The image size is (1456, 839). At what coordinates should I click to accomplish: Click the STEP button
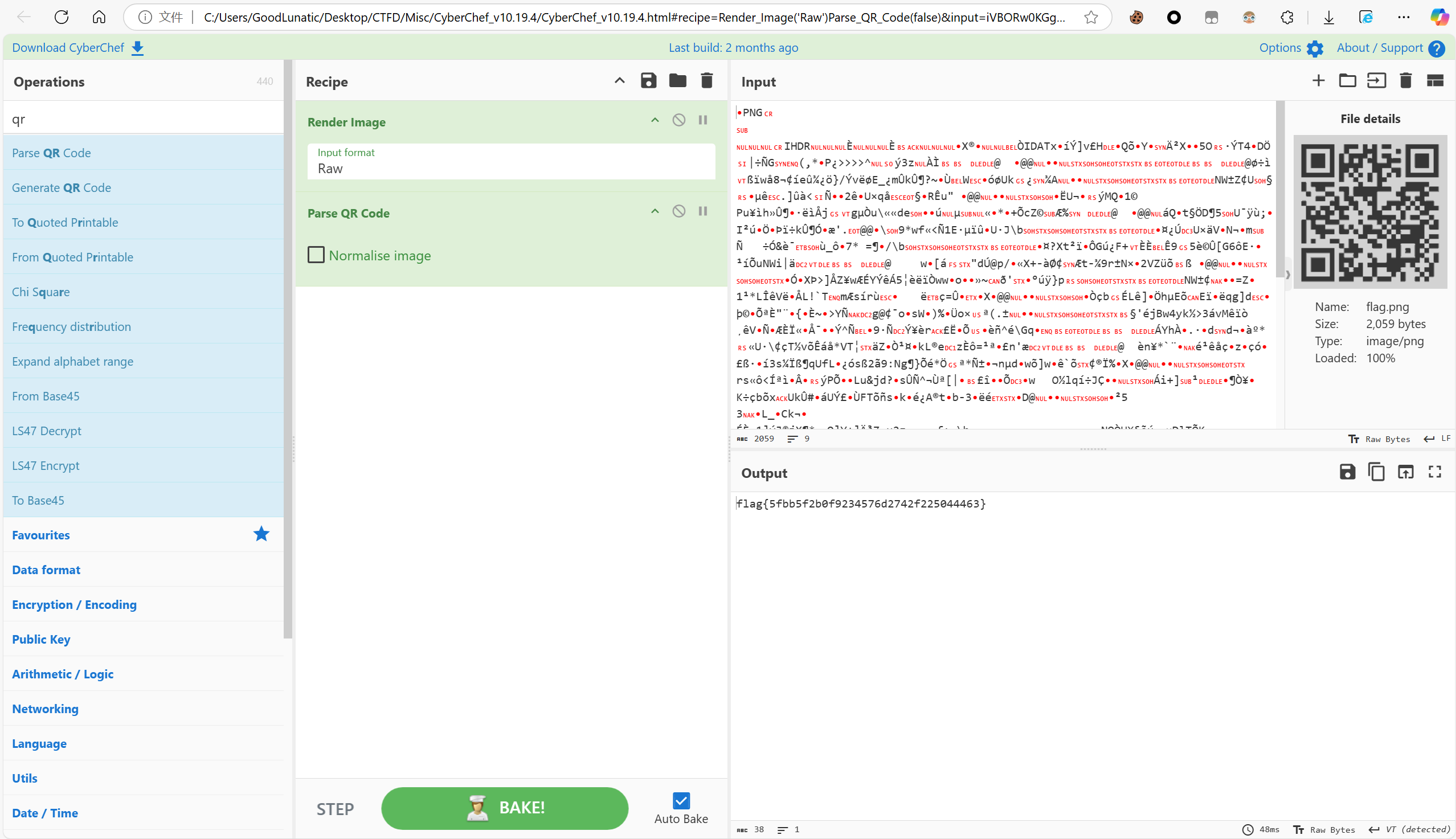(336, 808)
